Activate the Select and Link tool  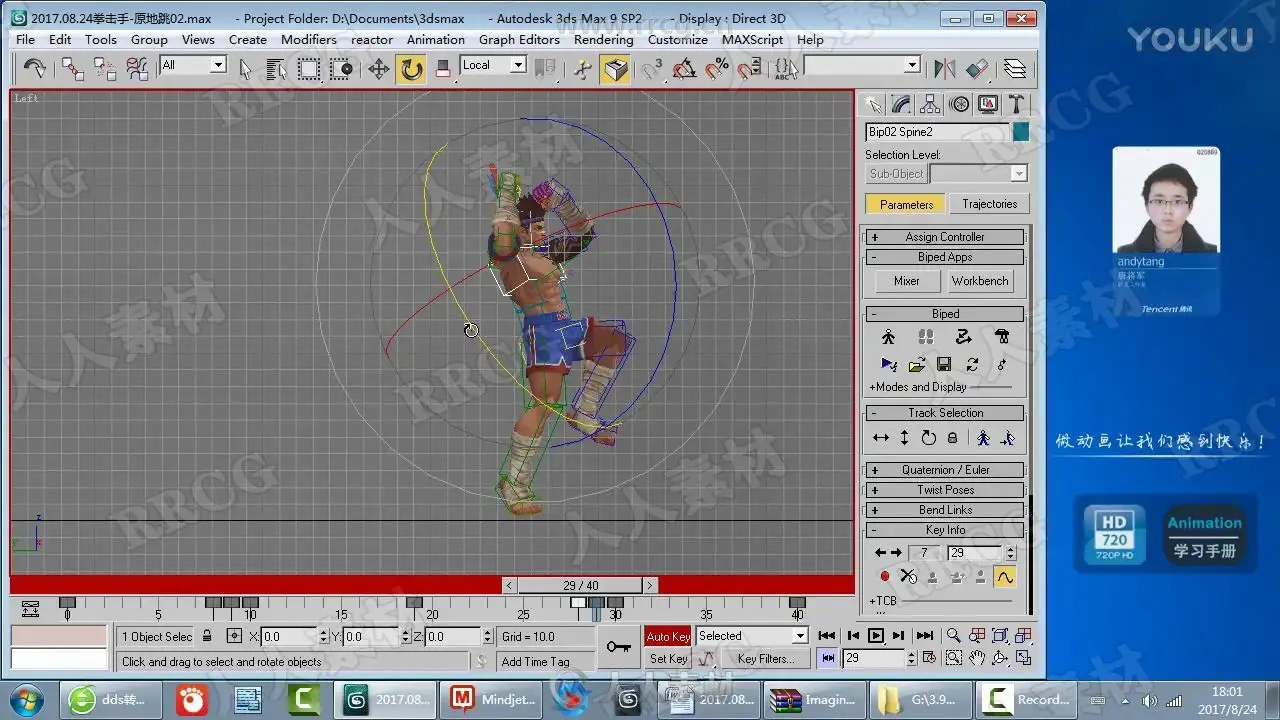[73, 68]
